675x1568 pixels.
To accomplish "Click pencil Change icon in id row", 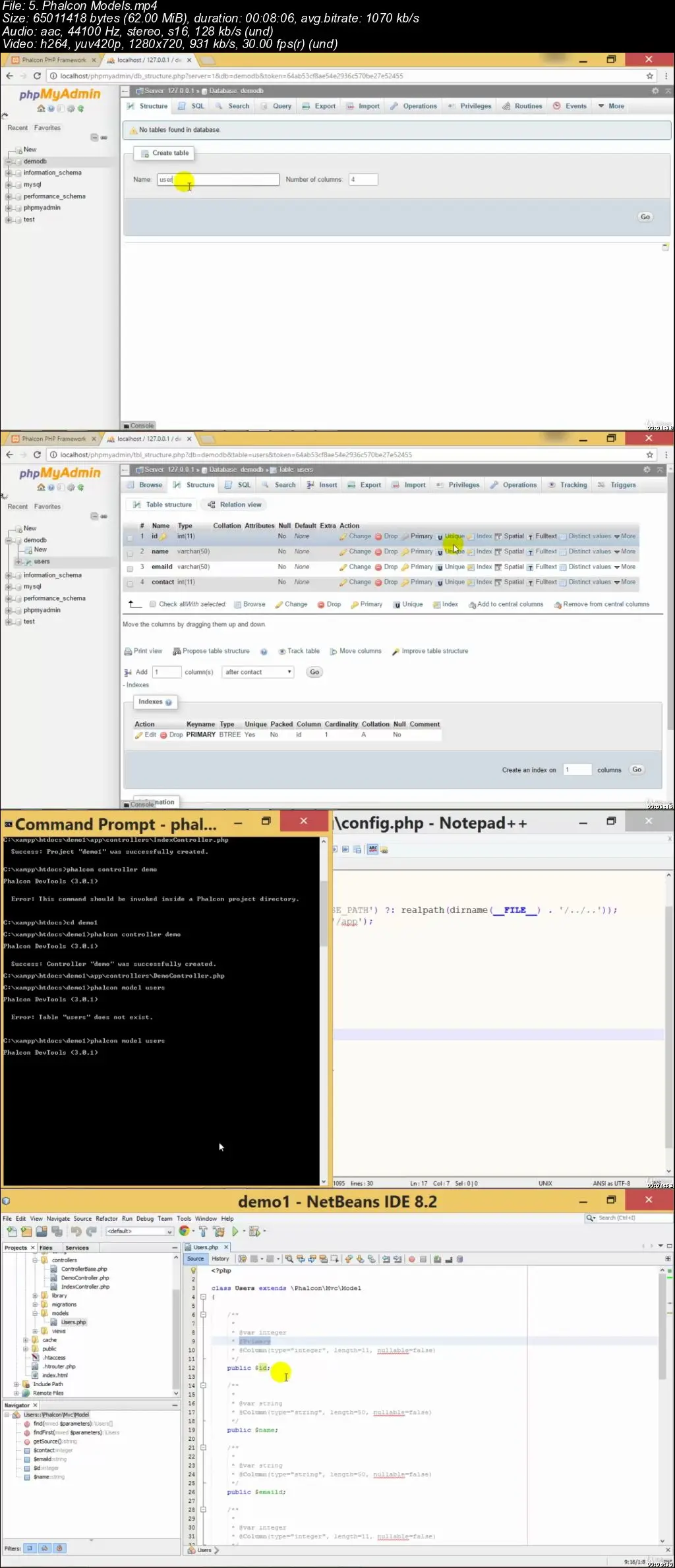I will [x=343, y=537].
